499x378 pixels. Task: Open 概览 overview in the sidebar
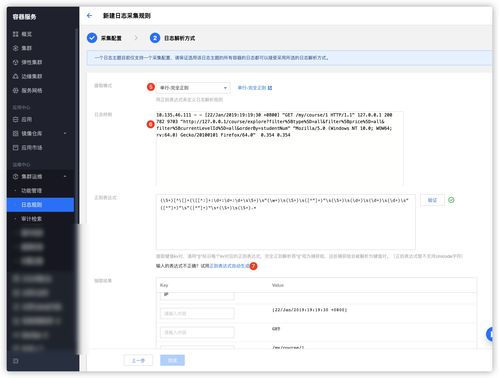pos(27,34)
